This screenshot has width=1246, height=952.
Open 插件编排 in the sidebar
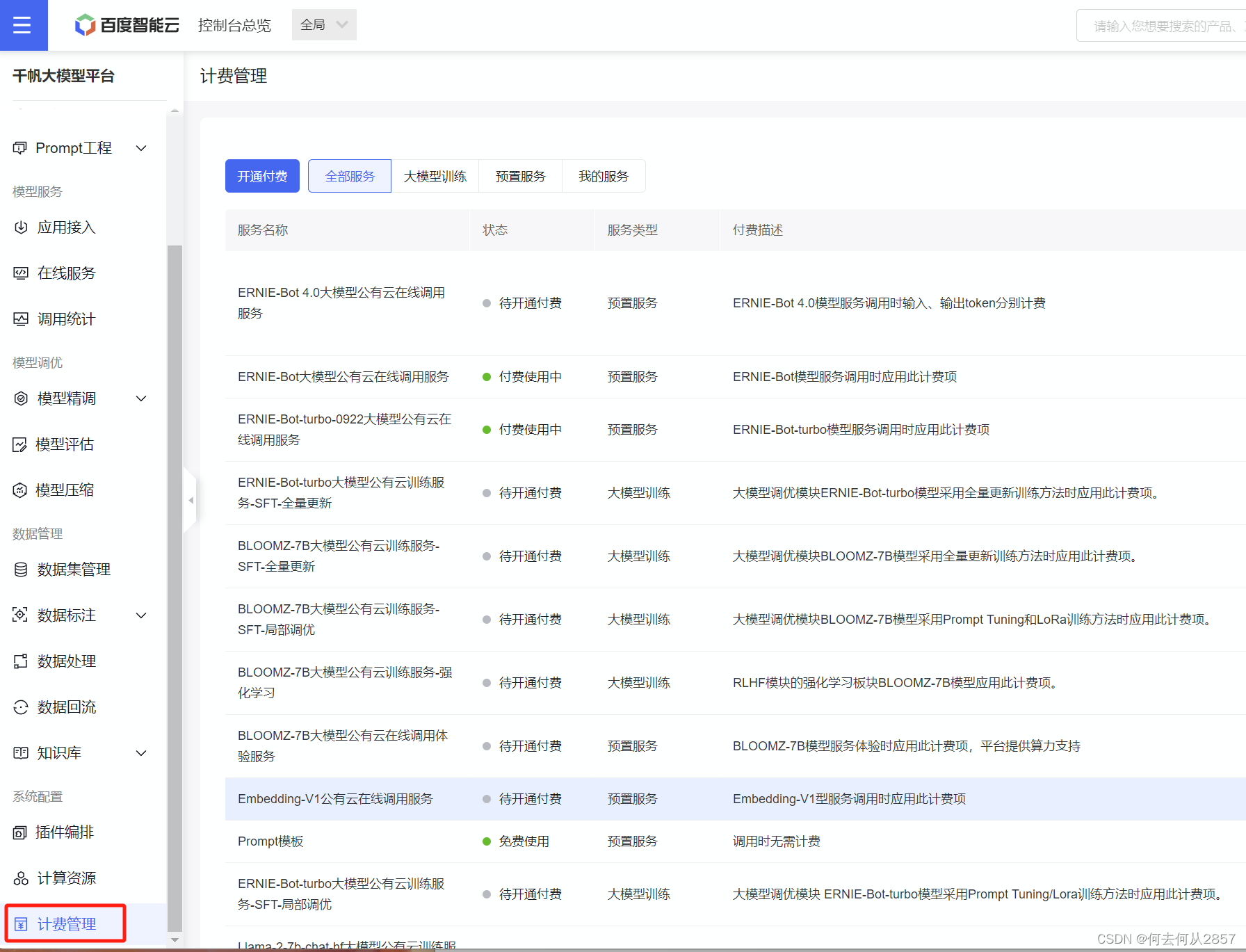point(65,832)
